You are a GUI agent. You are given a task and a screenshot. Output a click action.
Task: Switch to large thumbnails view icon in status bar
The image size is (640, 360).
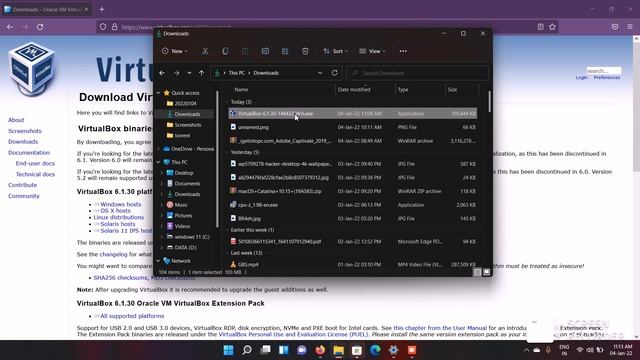point(487,272)
